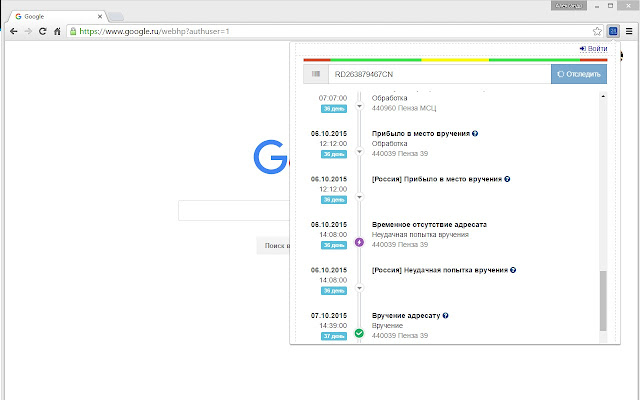The height and width of the screenshot is (400, 640).
Task: Toggle the parcel tracking extension icon
Action: pyautogui.click(x=613, y=31)
